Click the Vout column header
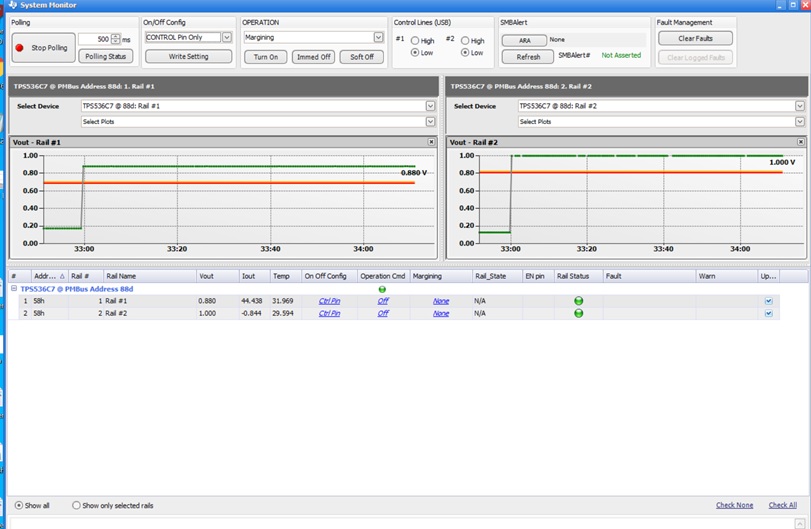 (x=206, y=276)
